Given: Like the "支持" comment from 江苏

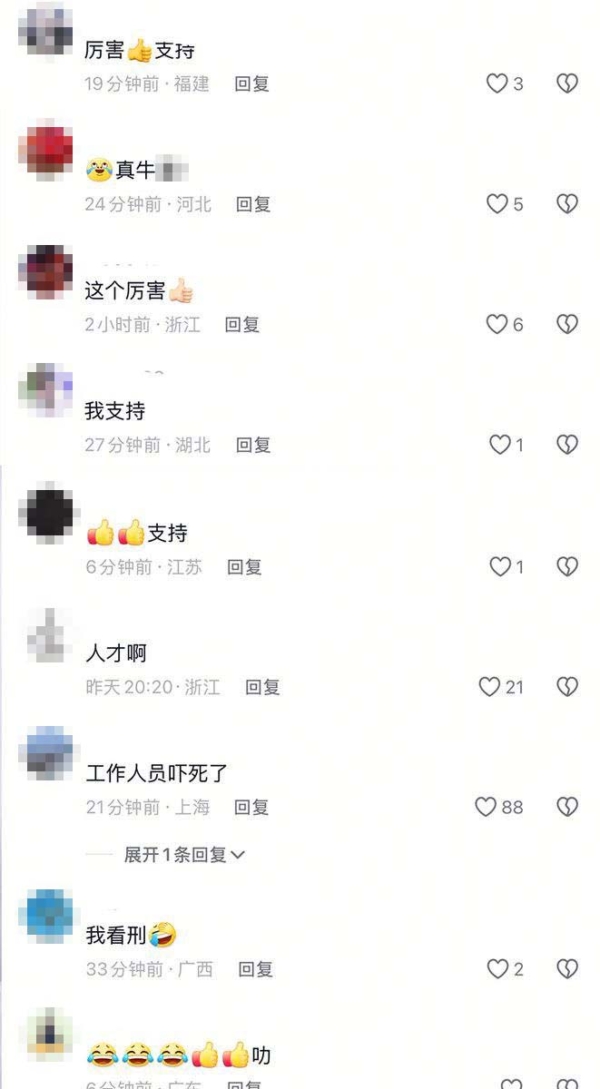Looking at the screenshot, I should click(x=500, y=567).
